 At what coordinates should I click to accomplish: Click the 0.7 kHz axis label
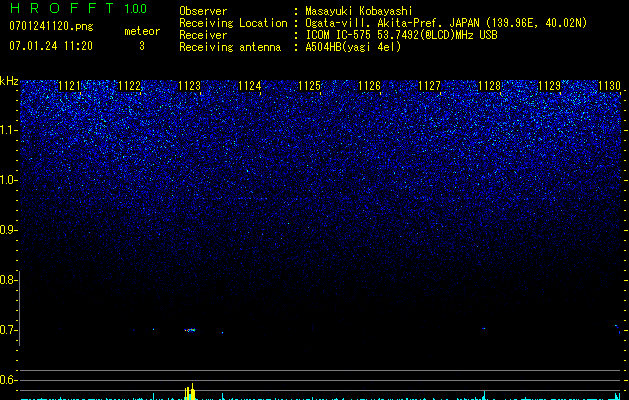tap(8, 330)
